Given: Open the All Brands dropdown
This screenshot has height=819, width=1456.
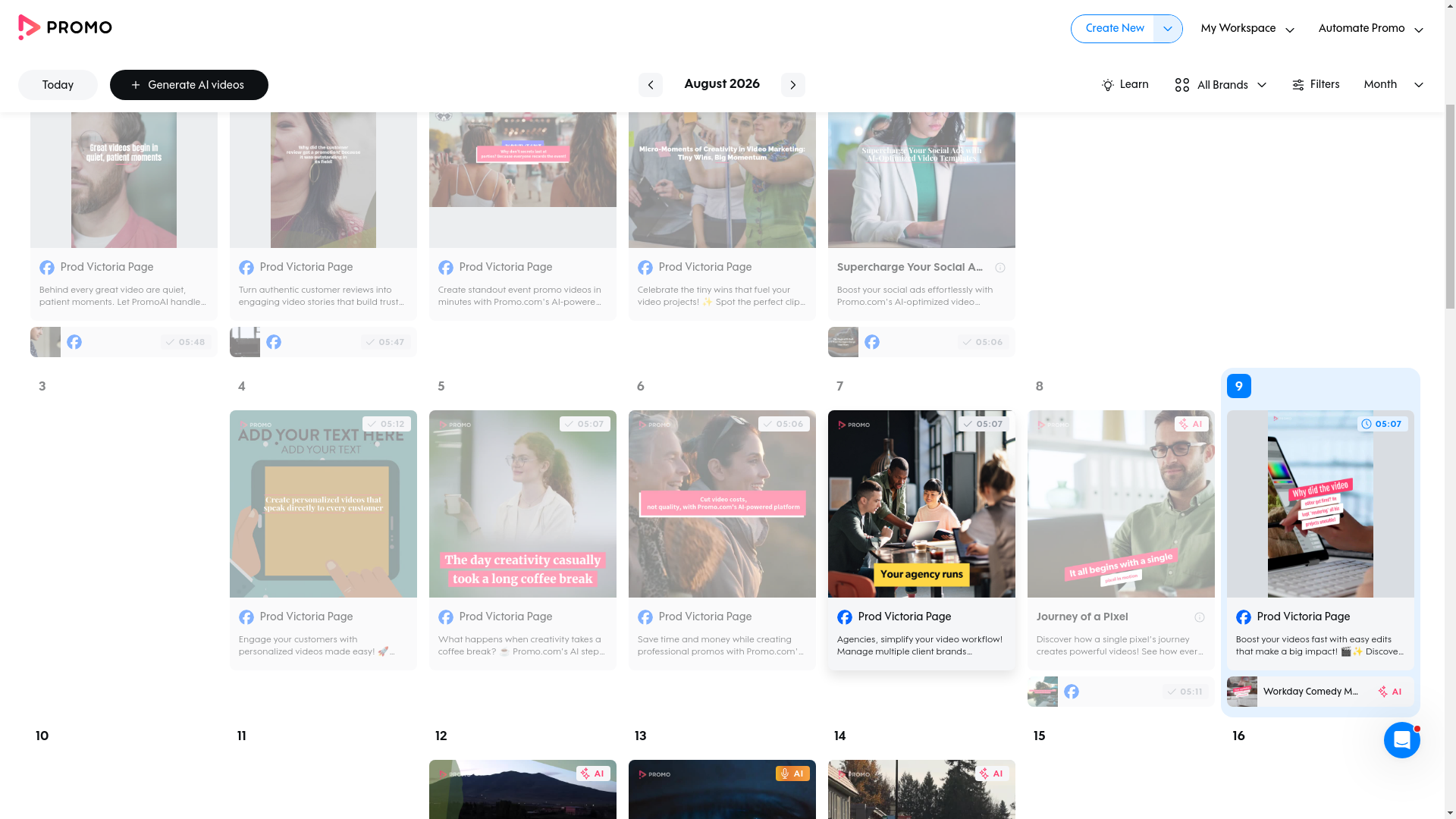Looking at the screenshot, I should click(x=1221, y=85).
